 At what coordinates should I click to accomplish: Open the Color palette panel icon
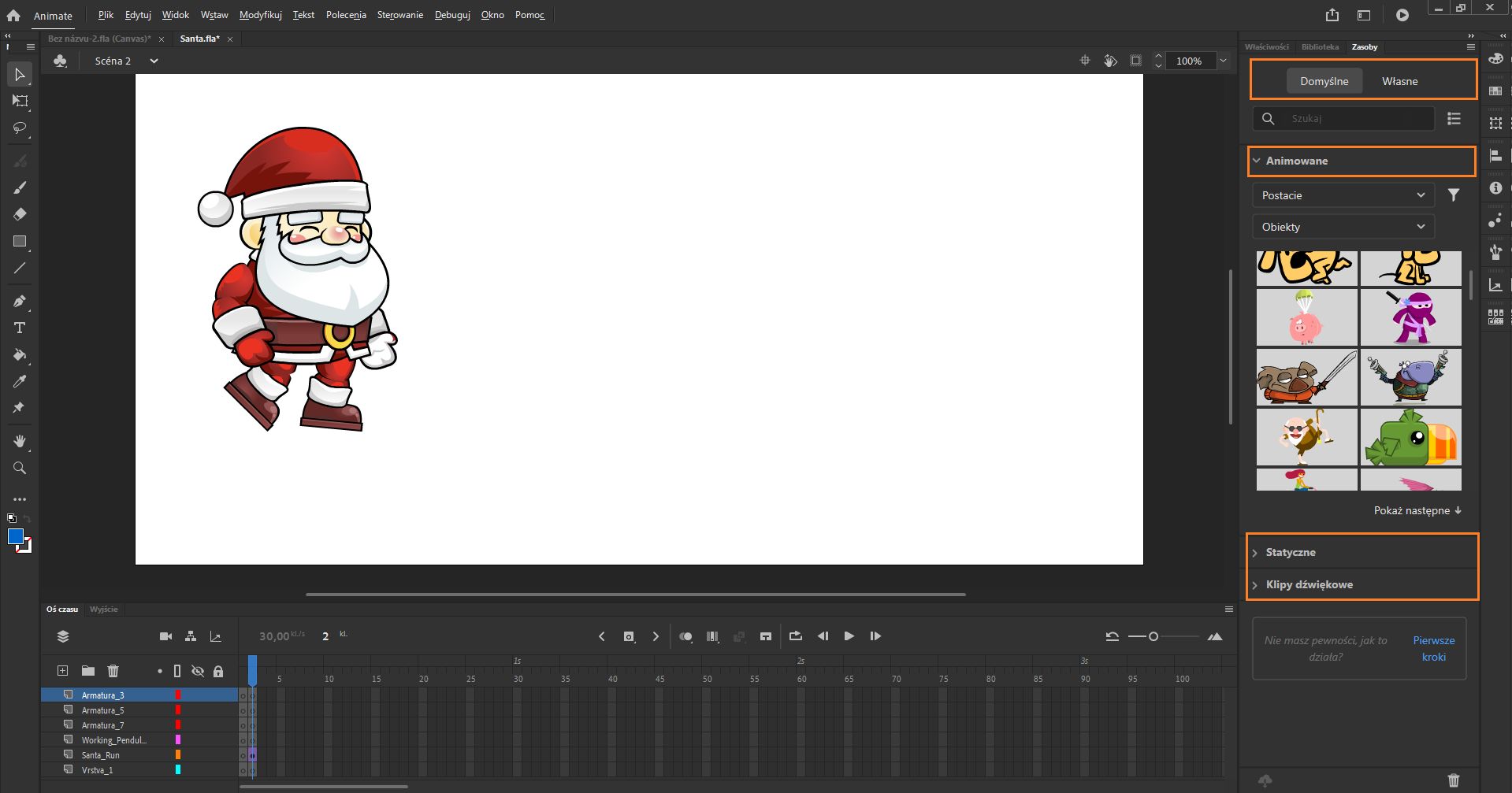[x=1495, y=60]
